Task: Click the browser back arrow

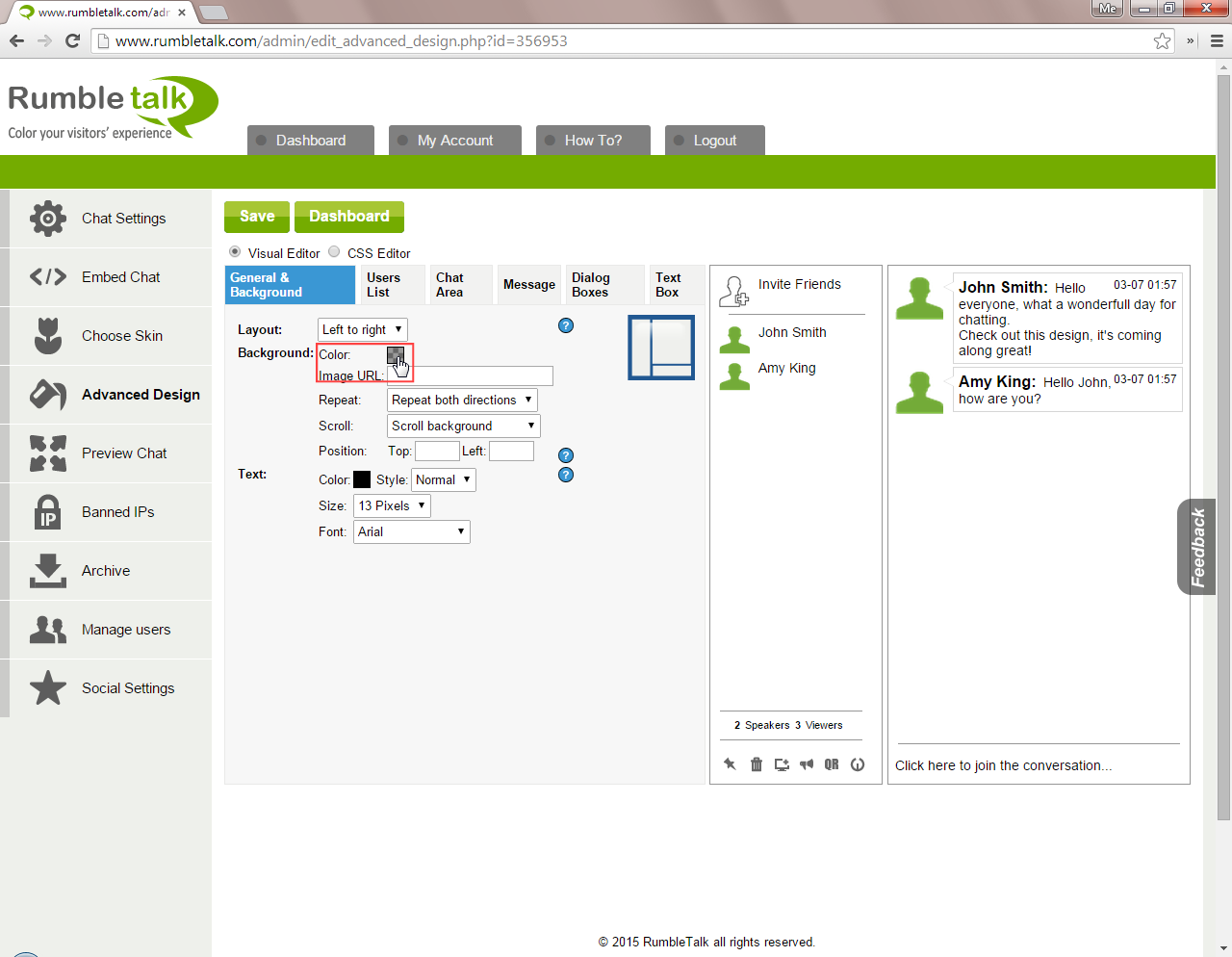Action: pyautogui.click(x=16, y=40)
